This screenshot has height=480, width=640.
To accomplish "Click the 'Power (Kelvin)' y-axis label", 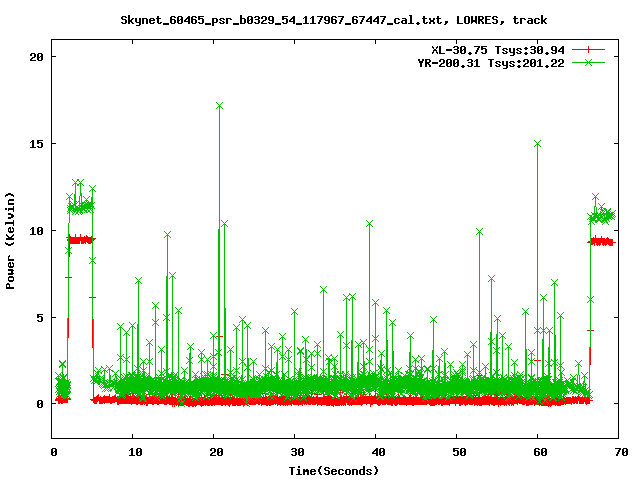I will tap(10, 241).
